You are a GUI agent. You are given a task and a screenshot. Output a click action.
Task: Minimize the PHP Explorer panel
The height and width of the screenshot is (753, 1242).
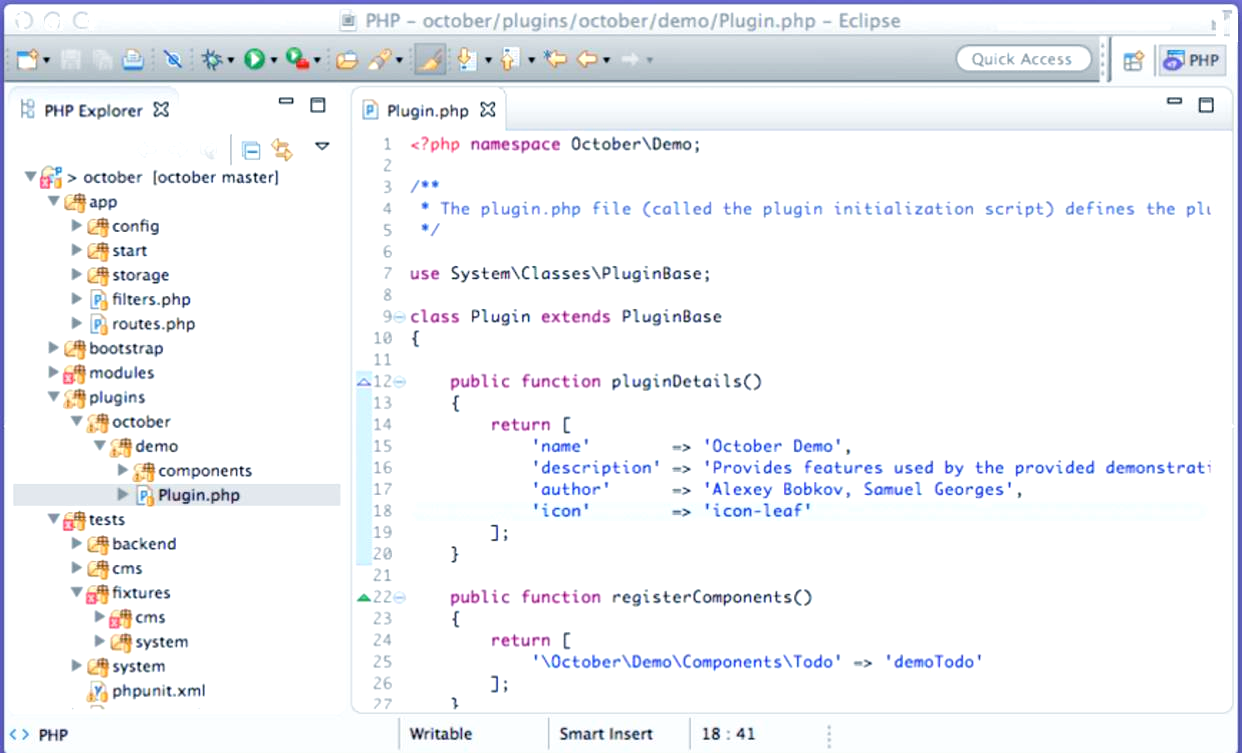point(287,101)
